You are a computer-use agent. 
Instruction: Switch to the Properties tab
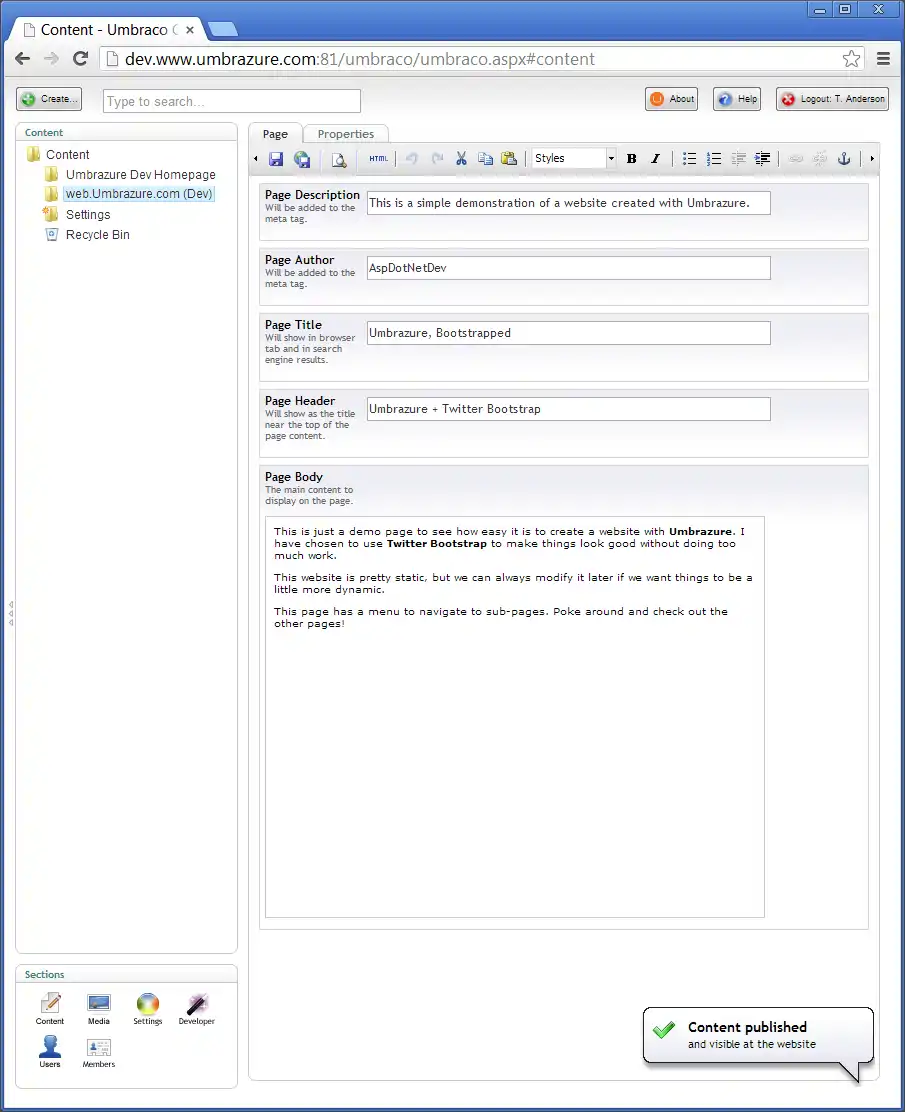click(x=345, y=134)
